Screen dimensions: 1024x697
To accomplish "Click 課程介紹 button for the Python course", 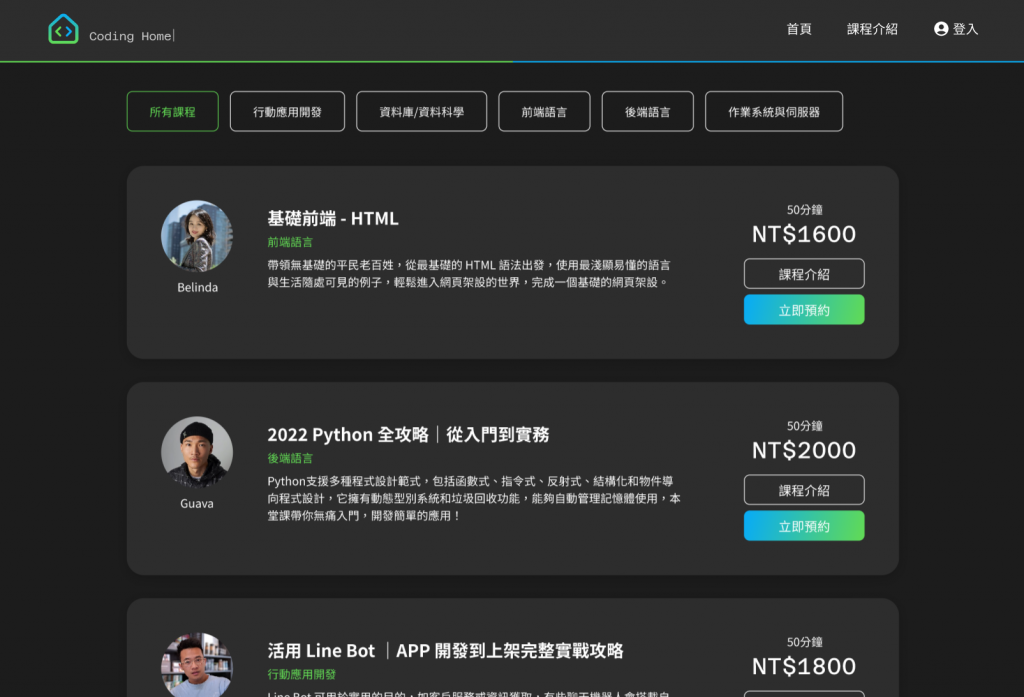I will [x=804, y=490].
